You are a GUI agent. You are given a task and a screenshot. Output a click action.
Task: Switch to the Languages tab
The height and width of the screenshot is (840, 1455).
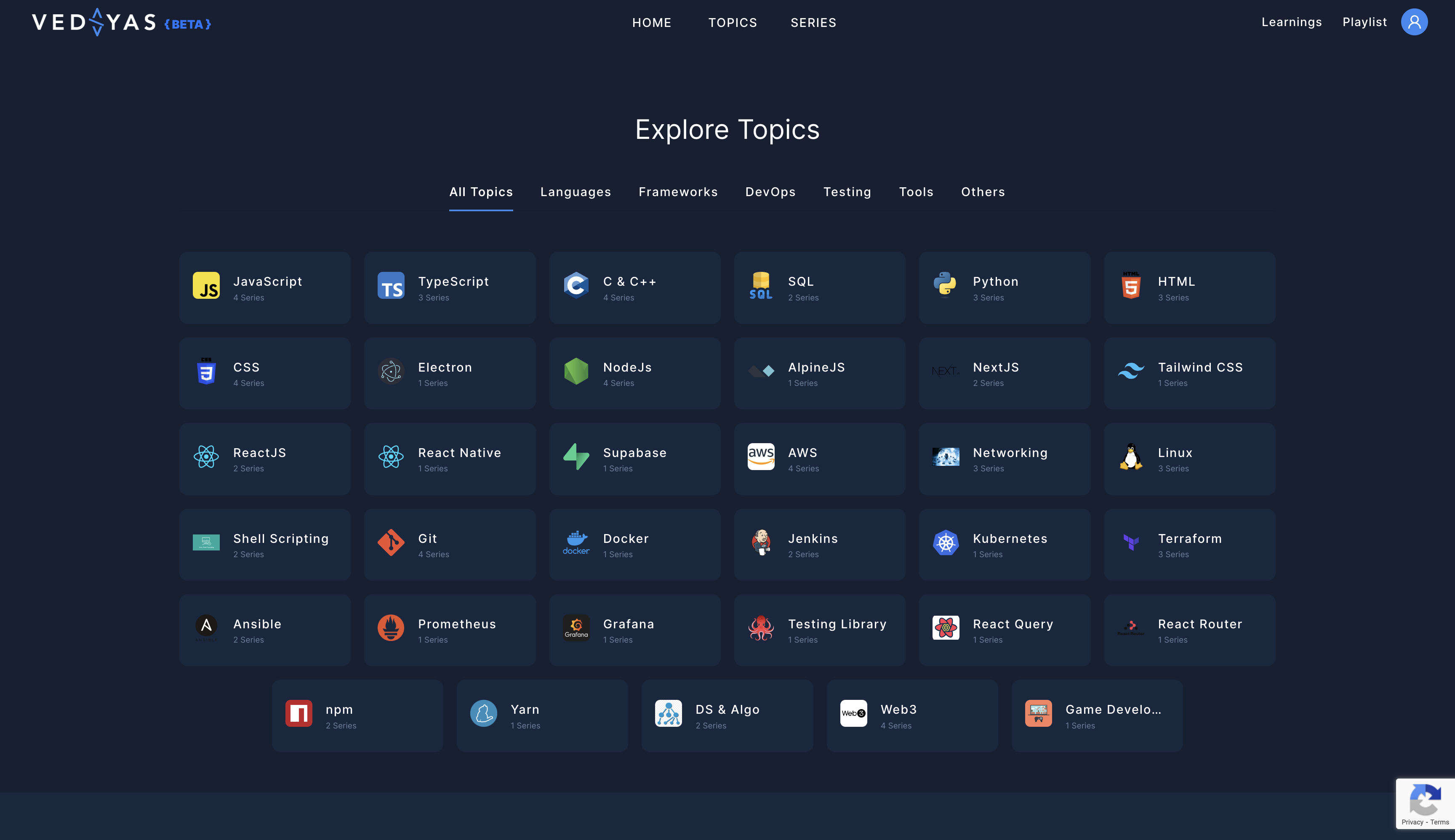pyautogui.click(x=576, y=192)
